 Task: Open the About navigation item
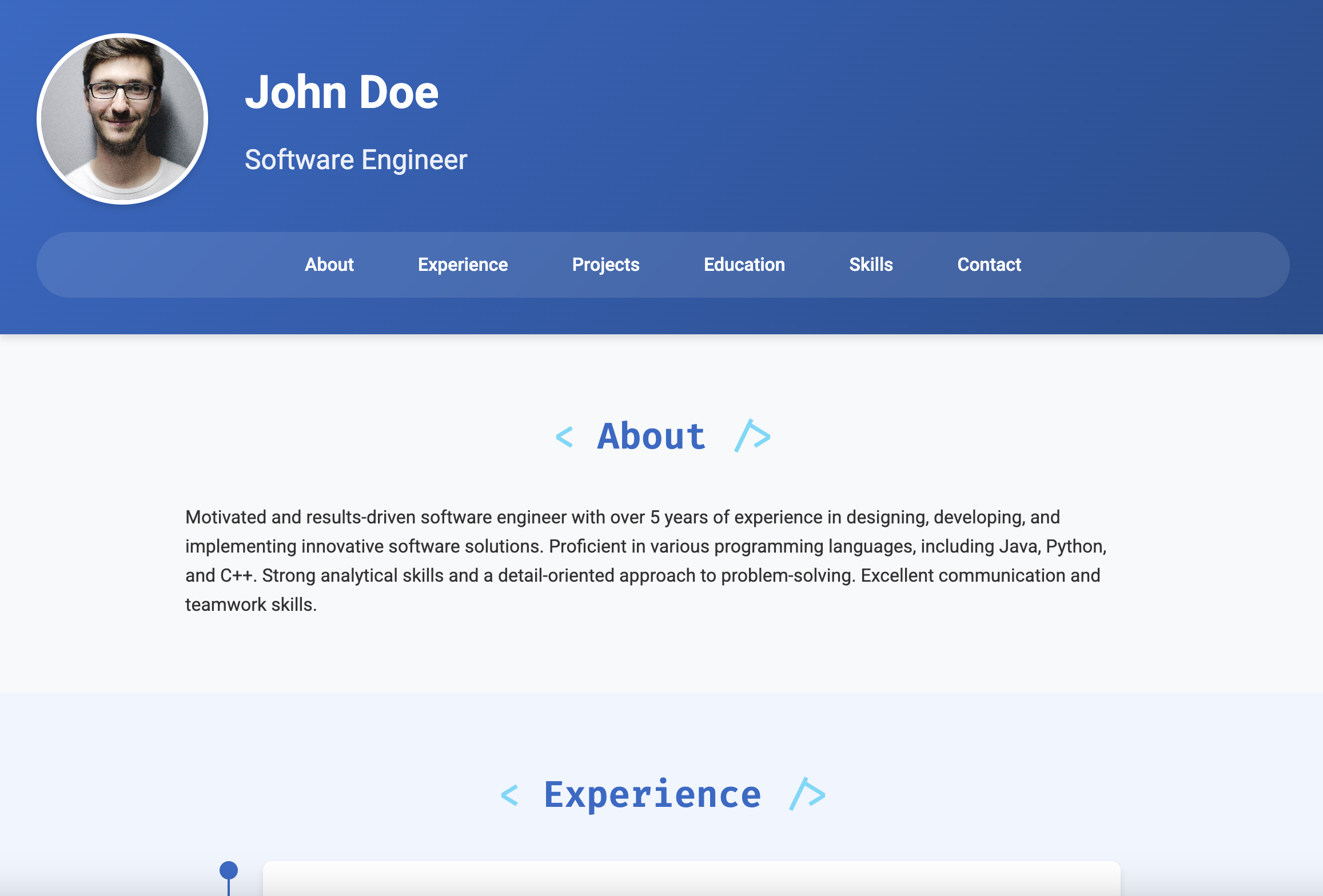pos(329,265)
